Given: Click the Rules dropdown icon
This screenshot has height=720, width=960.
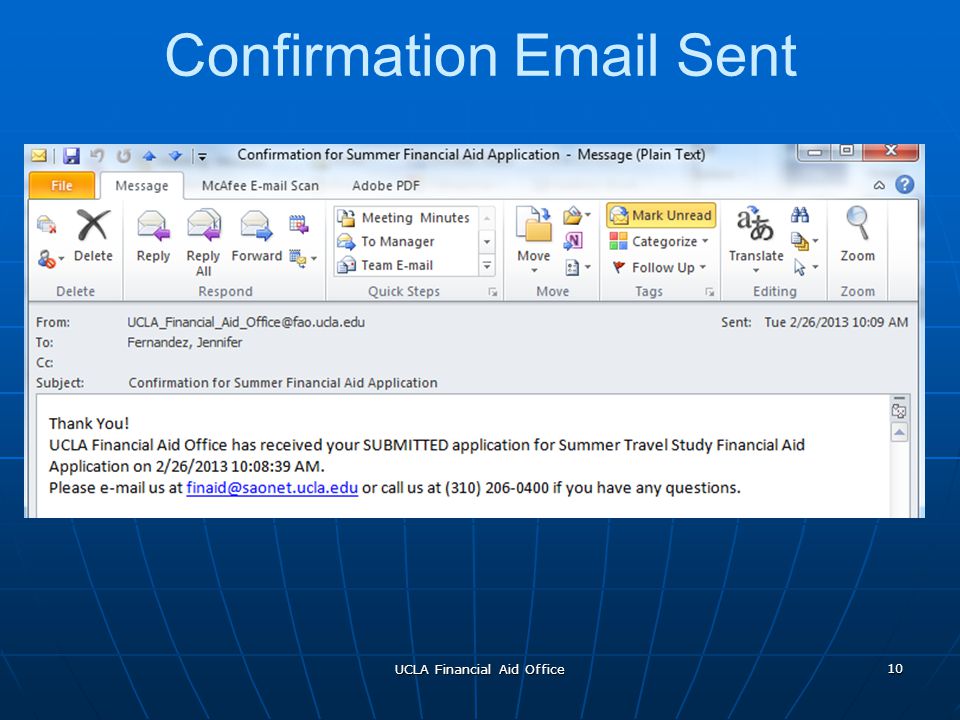Looking at the screenshot, I should click(576, 215).
